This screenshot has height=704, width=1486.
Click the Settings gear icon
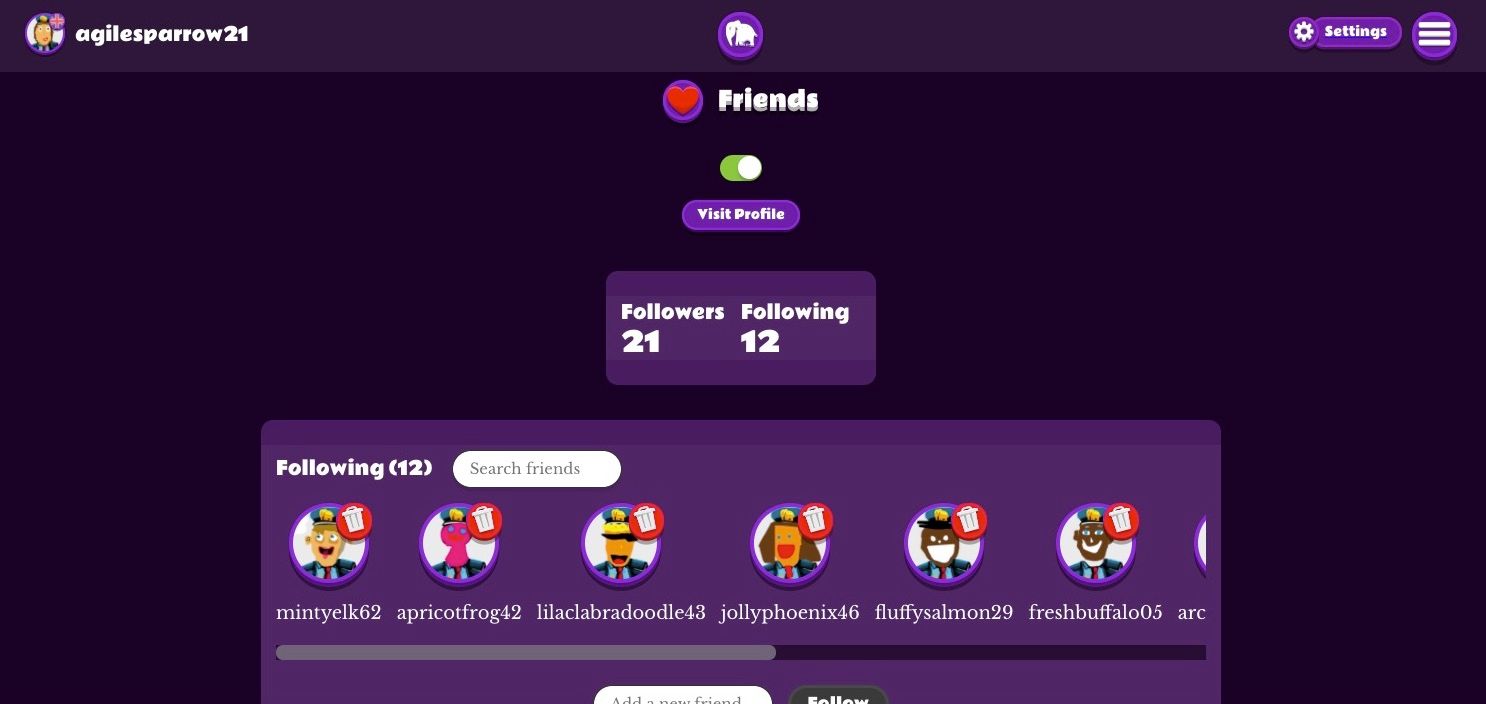1303,32
